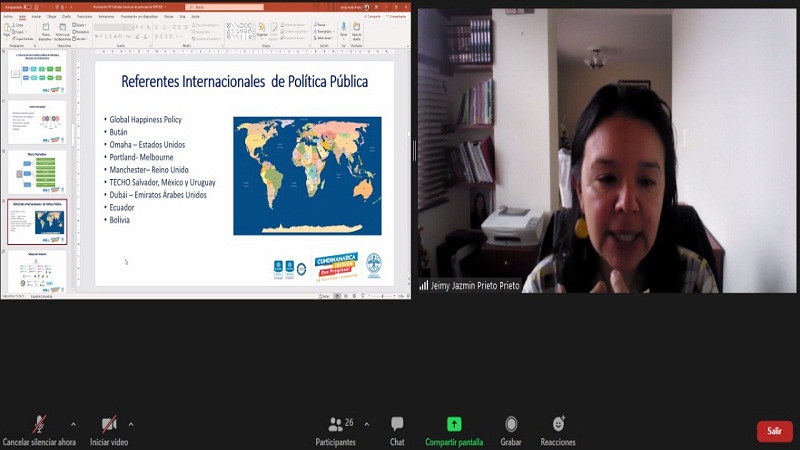Viewport: 800px width, 450px height.
Task: Click Grabar to record the meeting
Action: (511, 432)
